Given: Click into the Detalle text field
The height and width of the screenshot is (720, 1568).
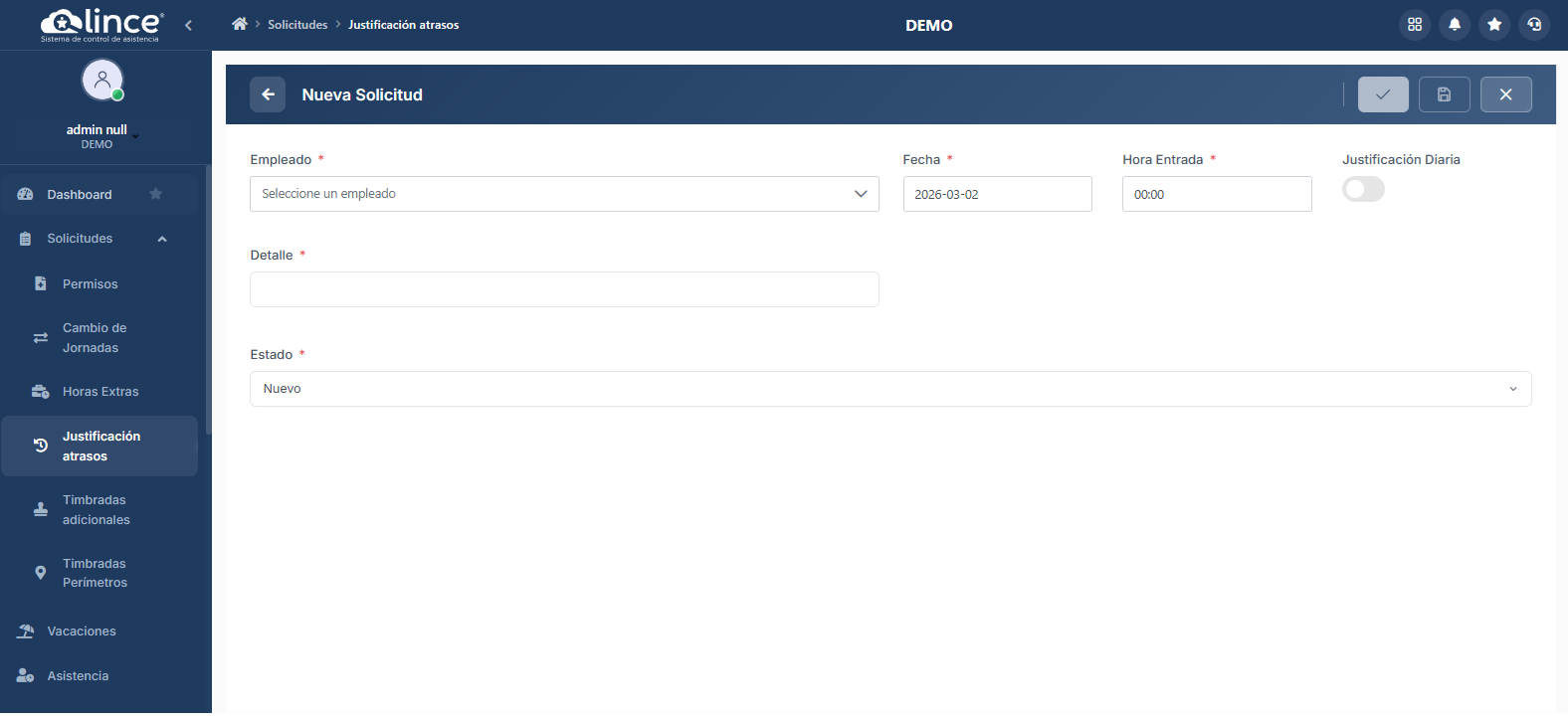Looking at the screenshot, I should pyautogui.click(x=563, y=289).
